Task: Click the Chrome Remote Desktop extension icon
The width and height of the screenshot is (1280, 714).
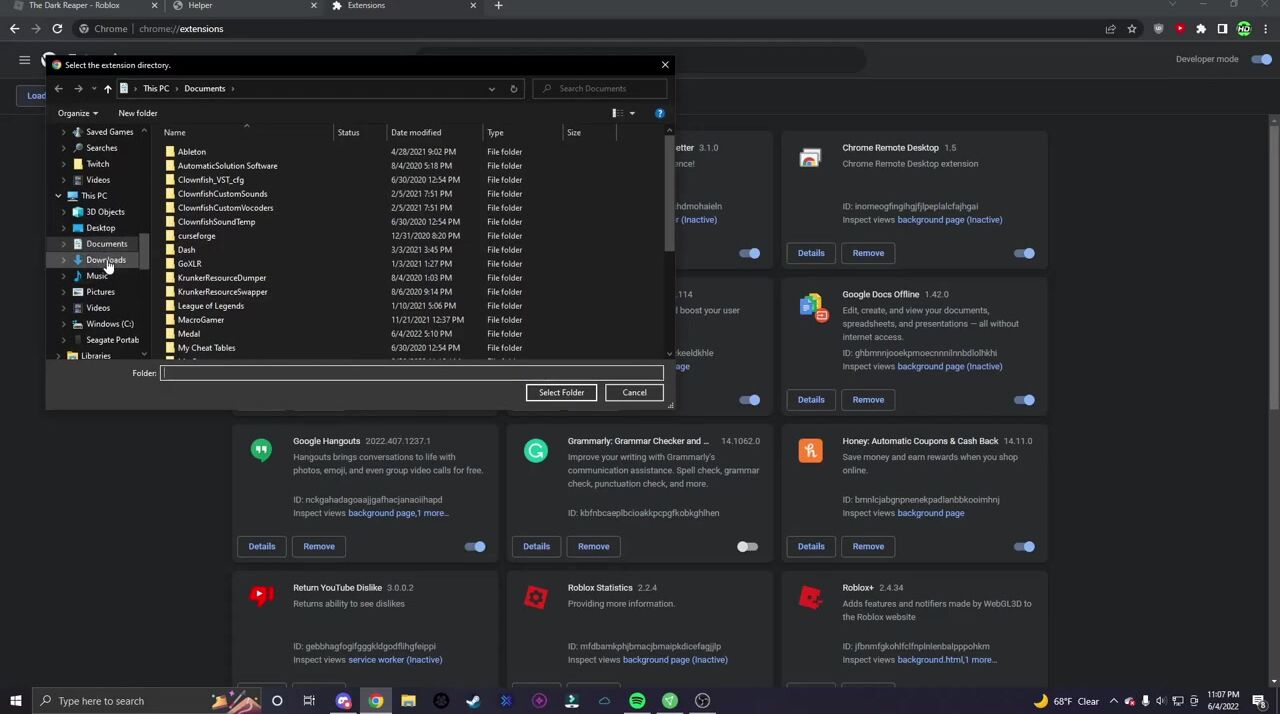Action: pos(810,158)
